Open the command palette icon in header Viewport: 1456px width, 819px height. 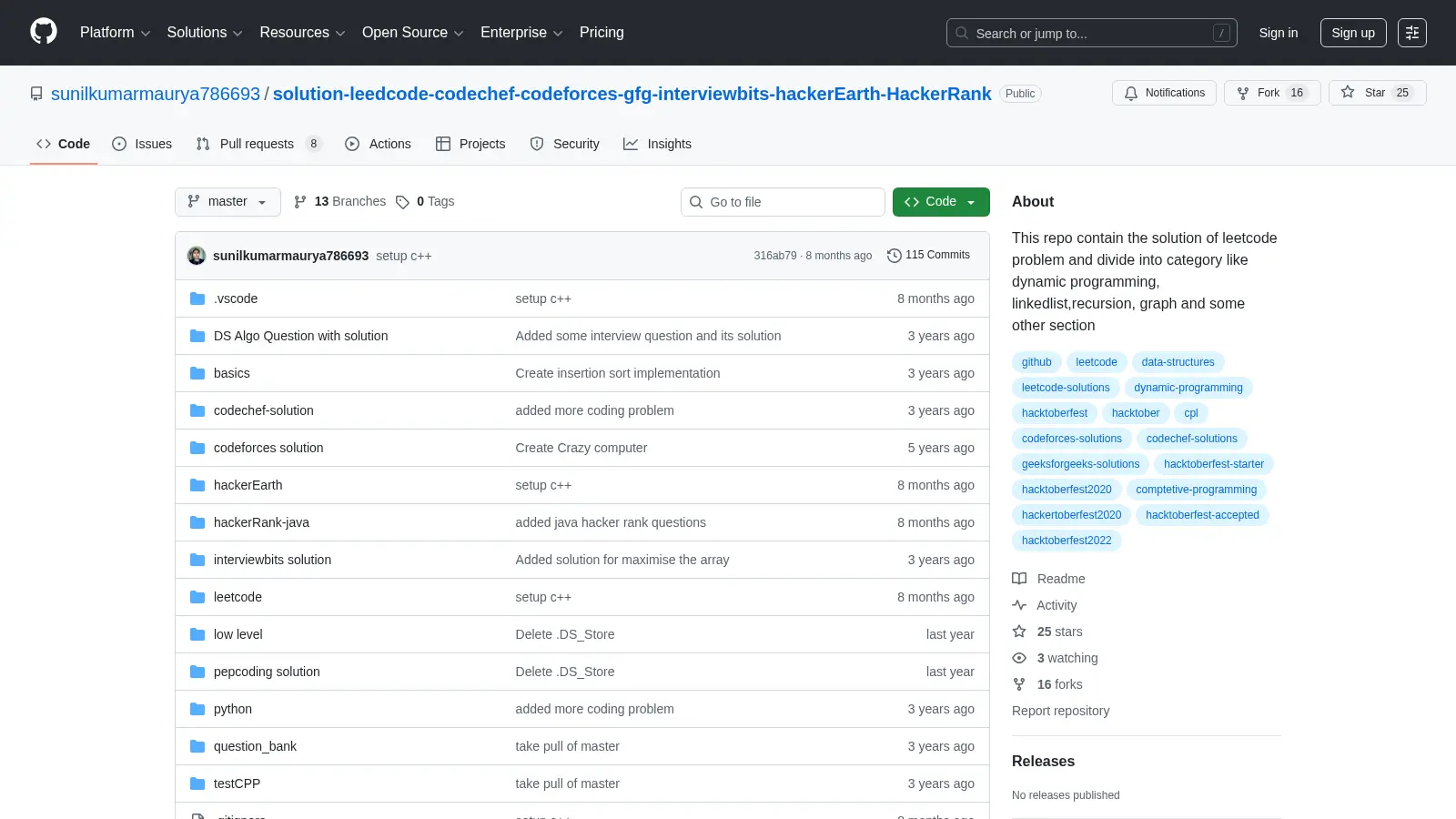click(x=1412, y=33)
